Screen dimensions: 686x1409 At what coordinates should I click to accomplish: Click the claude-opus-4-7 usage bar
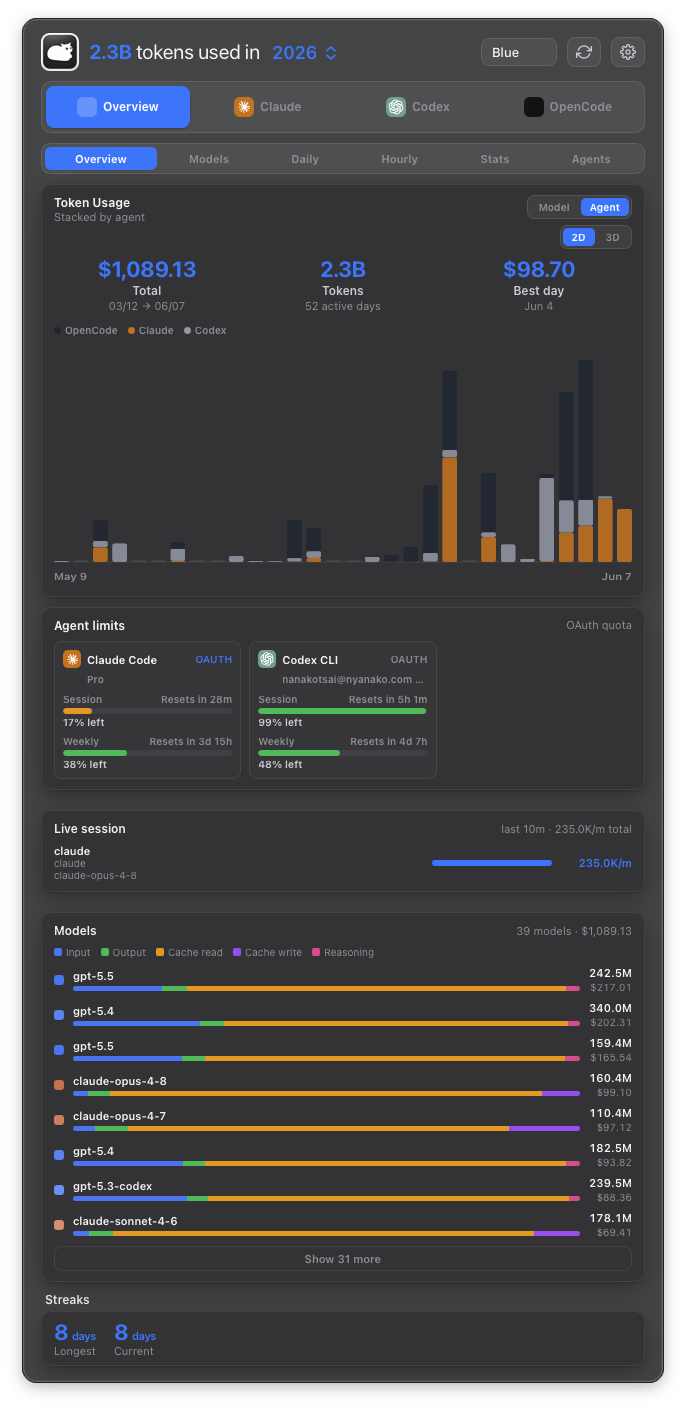326,1129
